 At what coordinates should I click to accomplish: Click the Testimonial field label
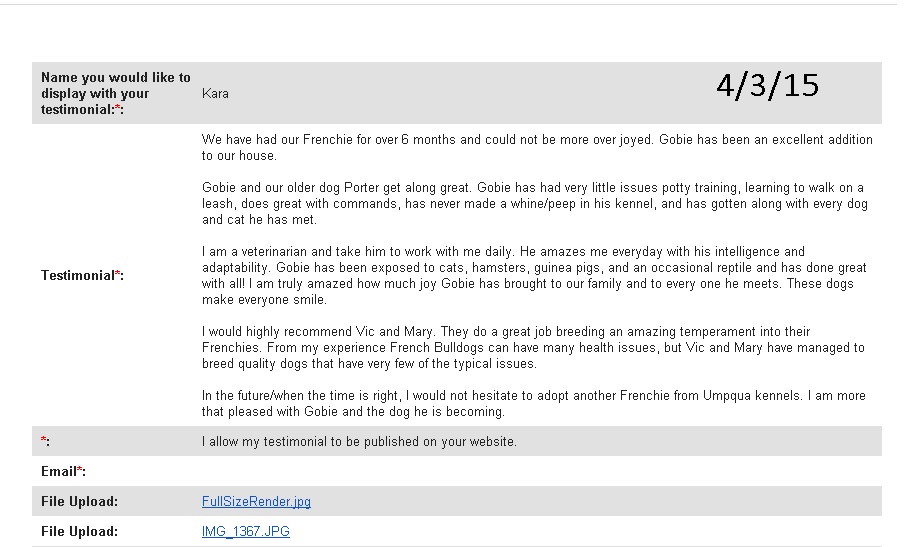82,276
